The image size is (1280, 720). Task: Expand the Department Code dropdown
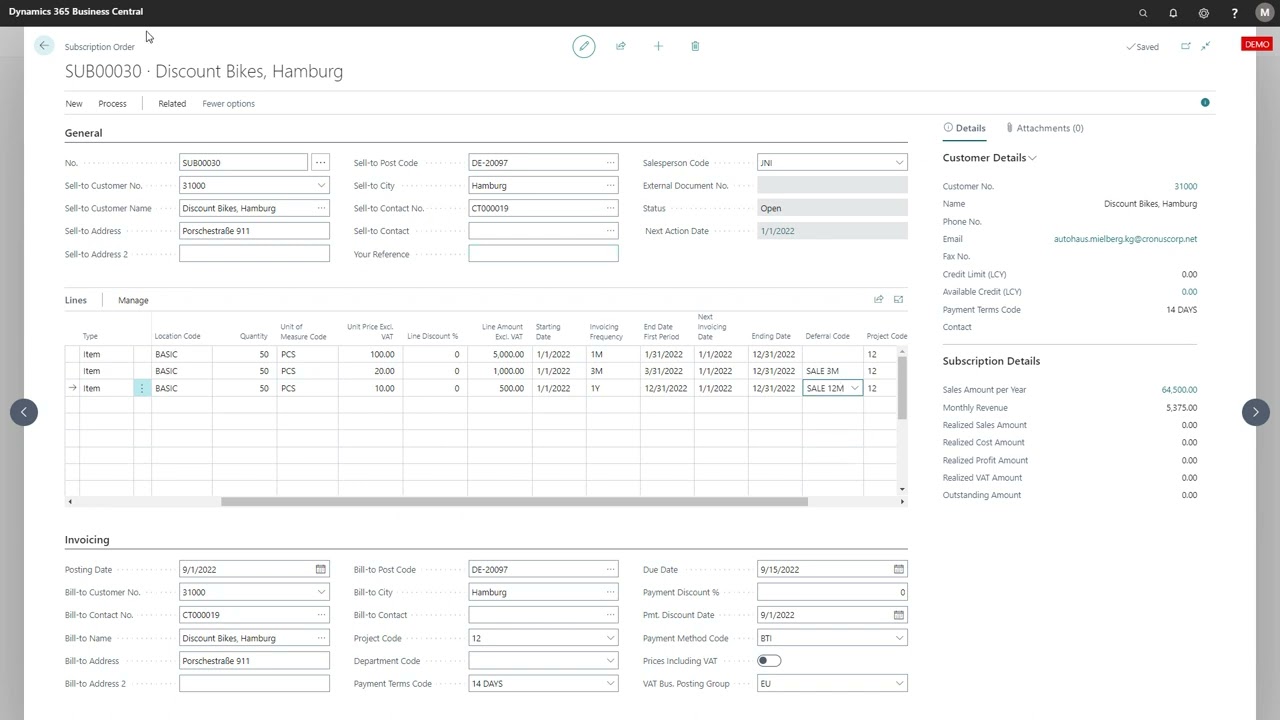coord(610,661)
